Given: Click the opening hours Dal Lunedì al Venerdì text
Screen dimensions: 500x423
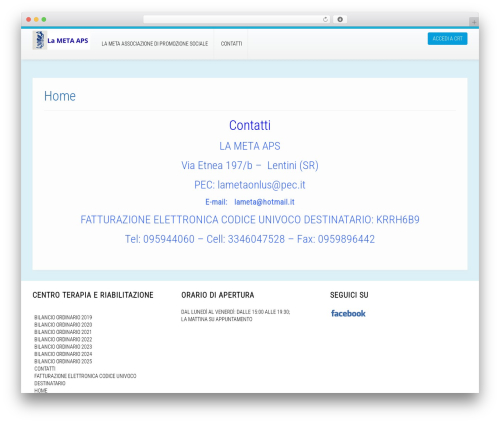Looking at the screenshot, I should 235,316.
